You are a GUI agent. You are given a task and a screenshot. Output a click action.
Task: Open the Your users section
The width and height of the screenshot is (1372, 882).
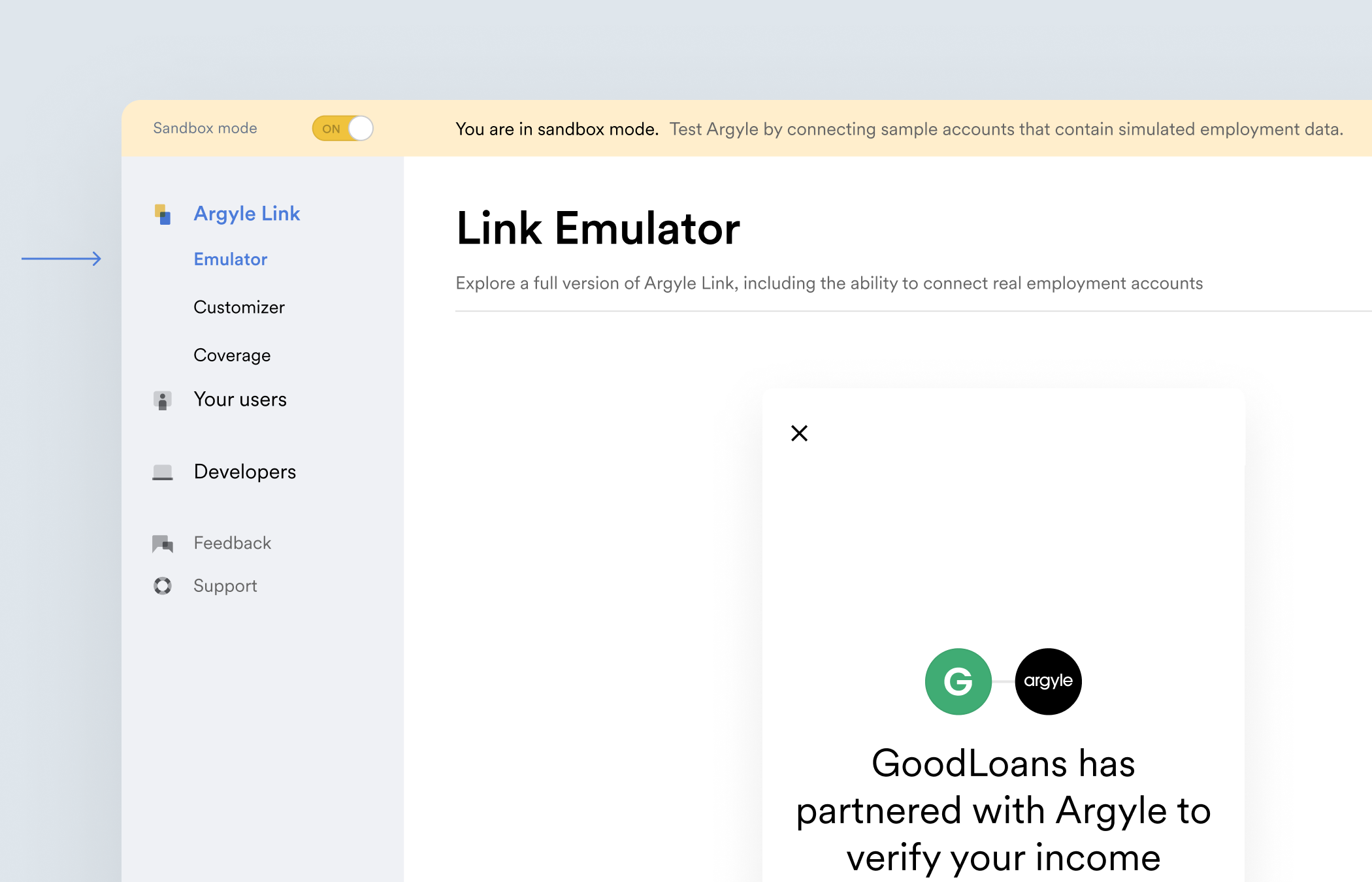(240, 399)
